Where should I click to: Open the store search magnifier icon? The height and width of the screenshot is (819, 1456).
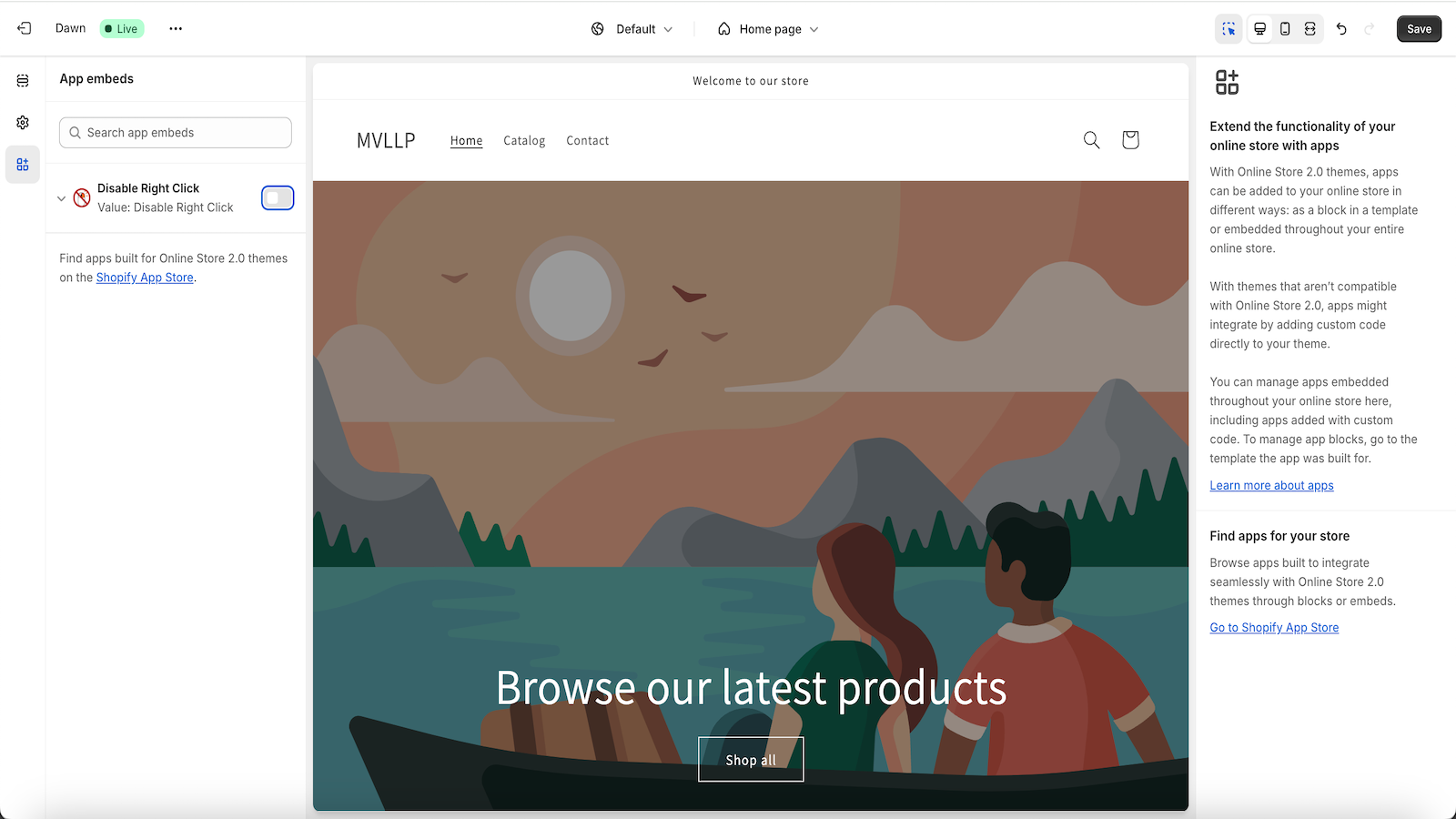click(x=1092, y=140)
